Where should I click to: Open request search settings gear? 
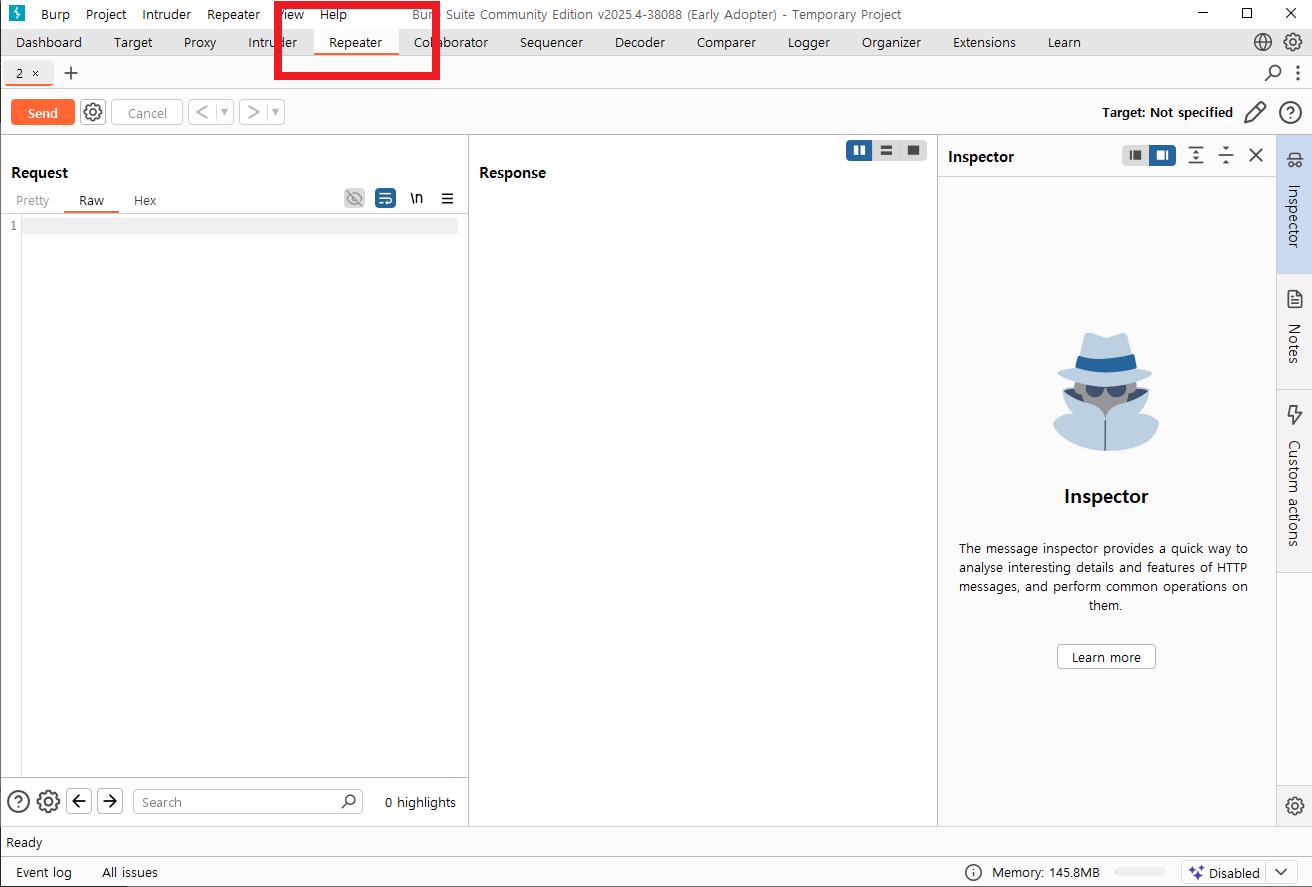[x=48, y=801]
